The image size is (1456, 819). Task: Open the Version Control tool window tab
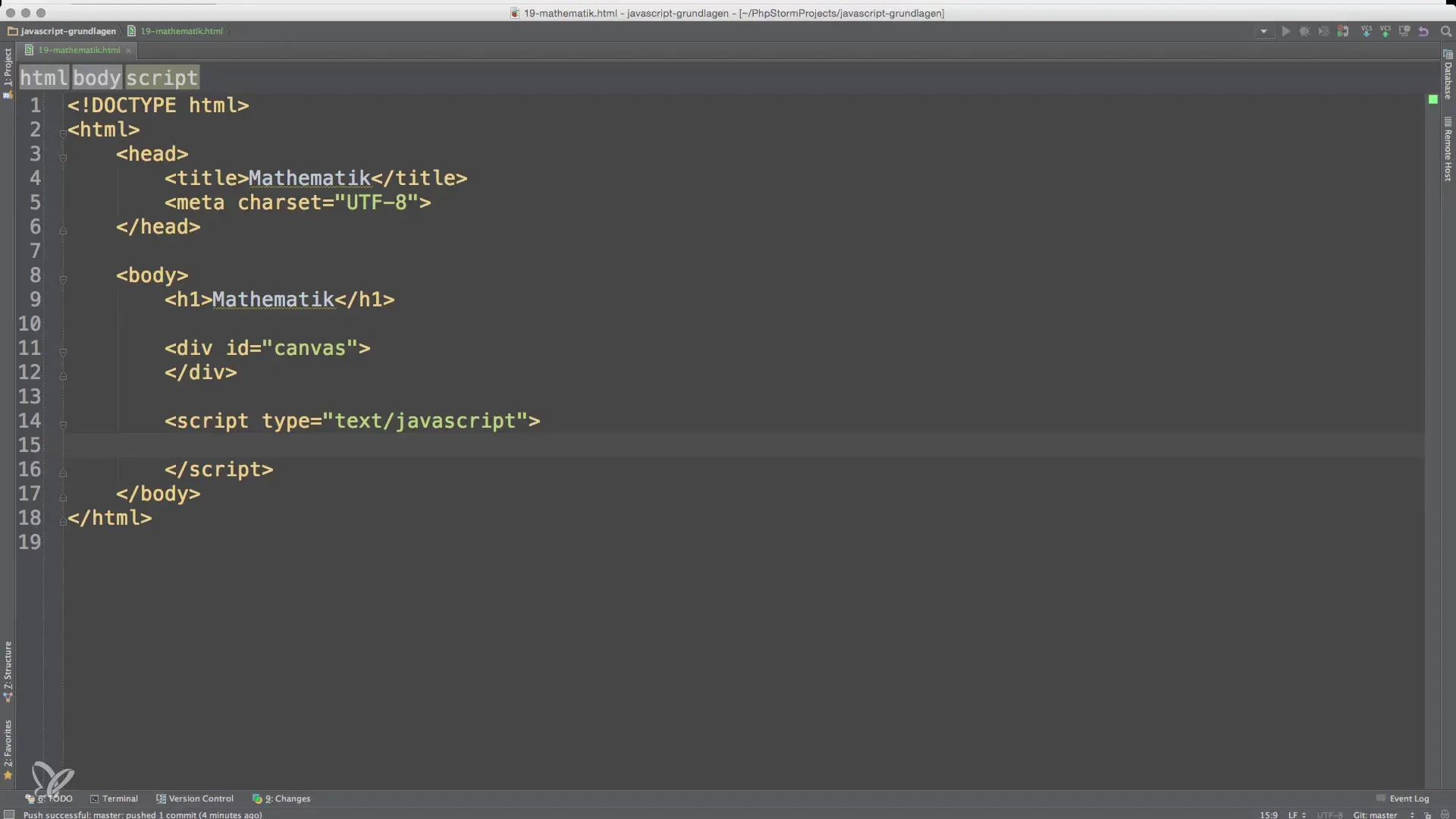coord(195,799)
